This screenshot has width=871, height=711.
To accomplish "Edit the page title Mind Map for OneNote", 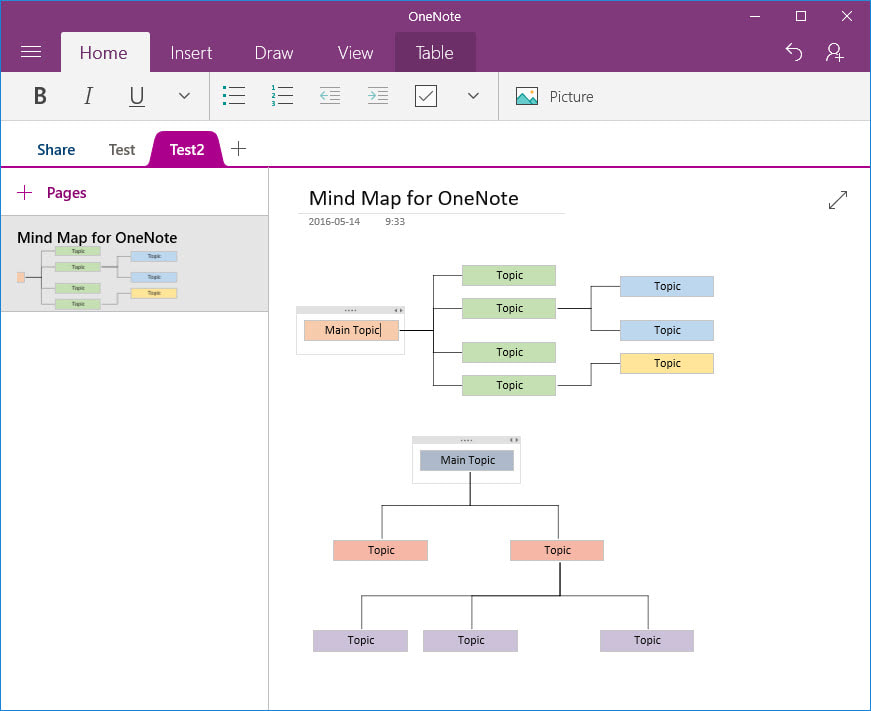I will pos(413,198).
